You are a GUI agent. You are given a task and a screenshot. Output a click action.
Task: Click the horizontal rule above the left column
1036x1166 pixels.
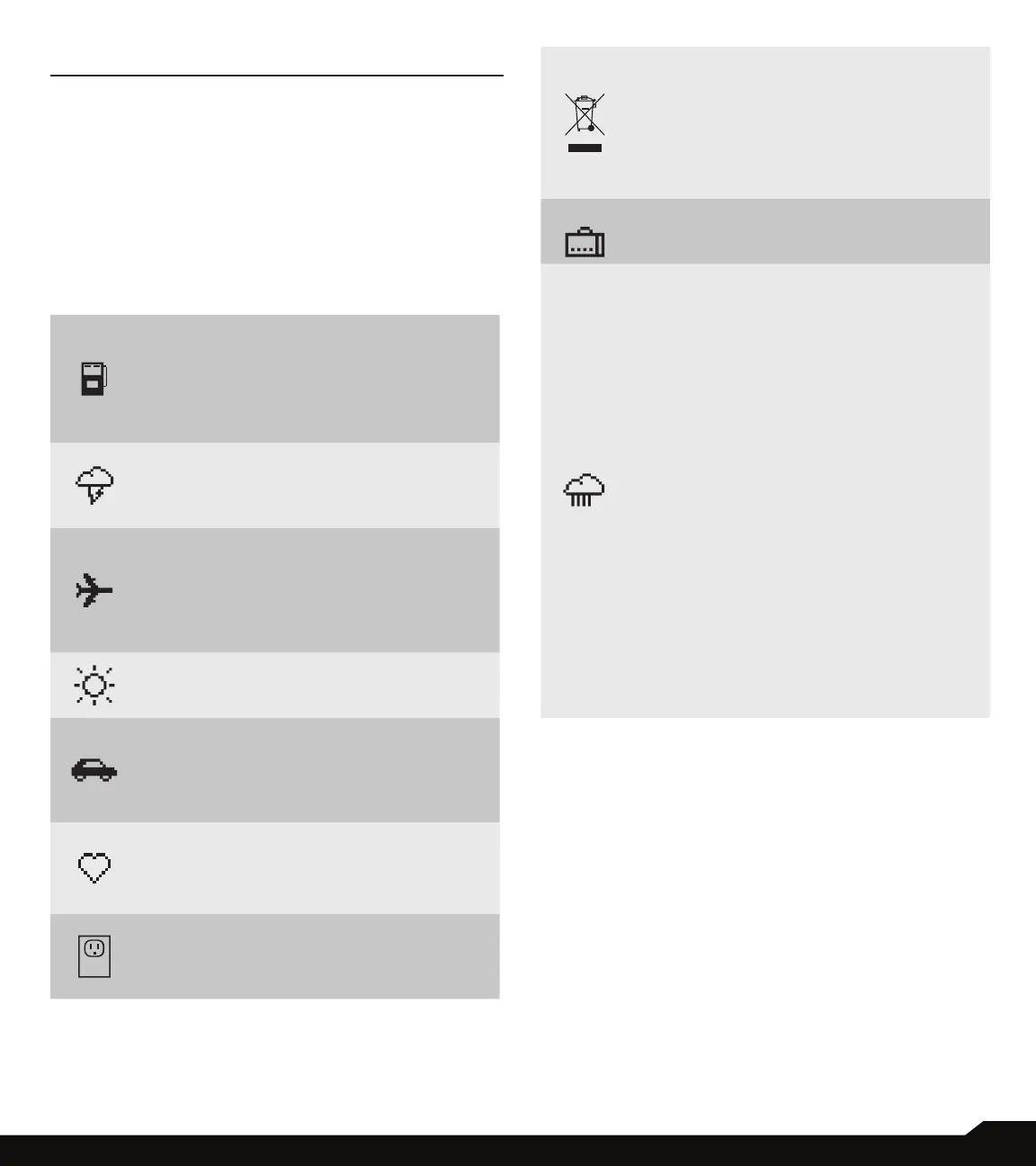point(277,76)
